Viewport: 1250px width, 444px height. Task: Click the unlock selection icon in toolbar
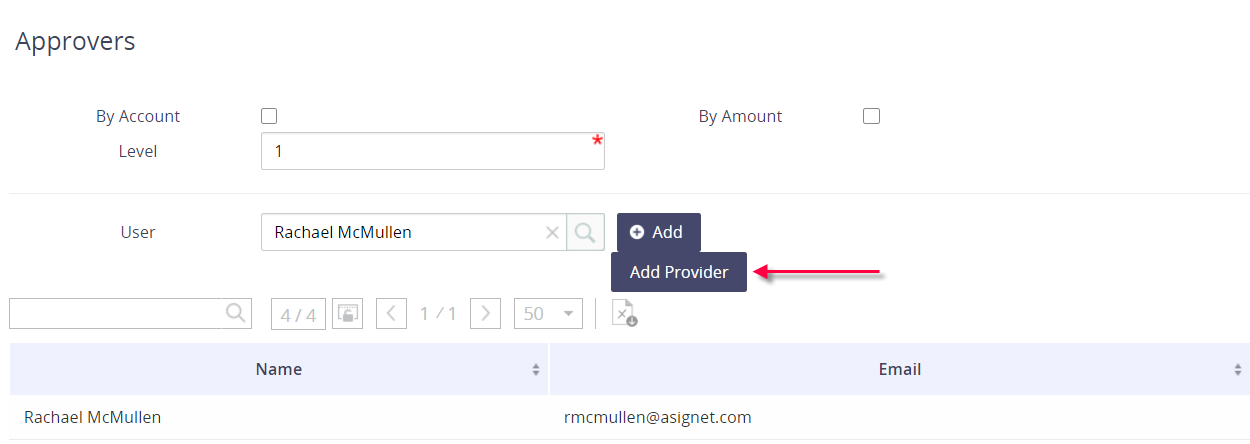pyautogui.click(x=346, y=314)
